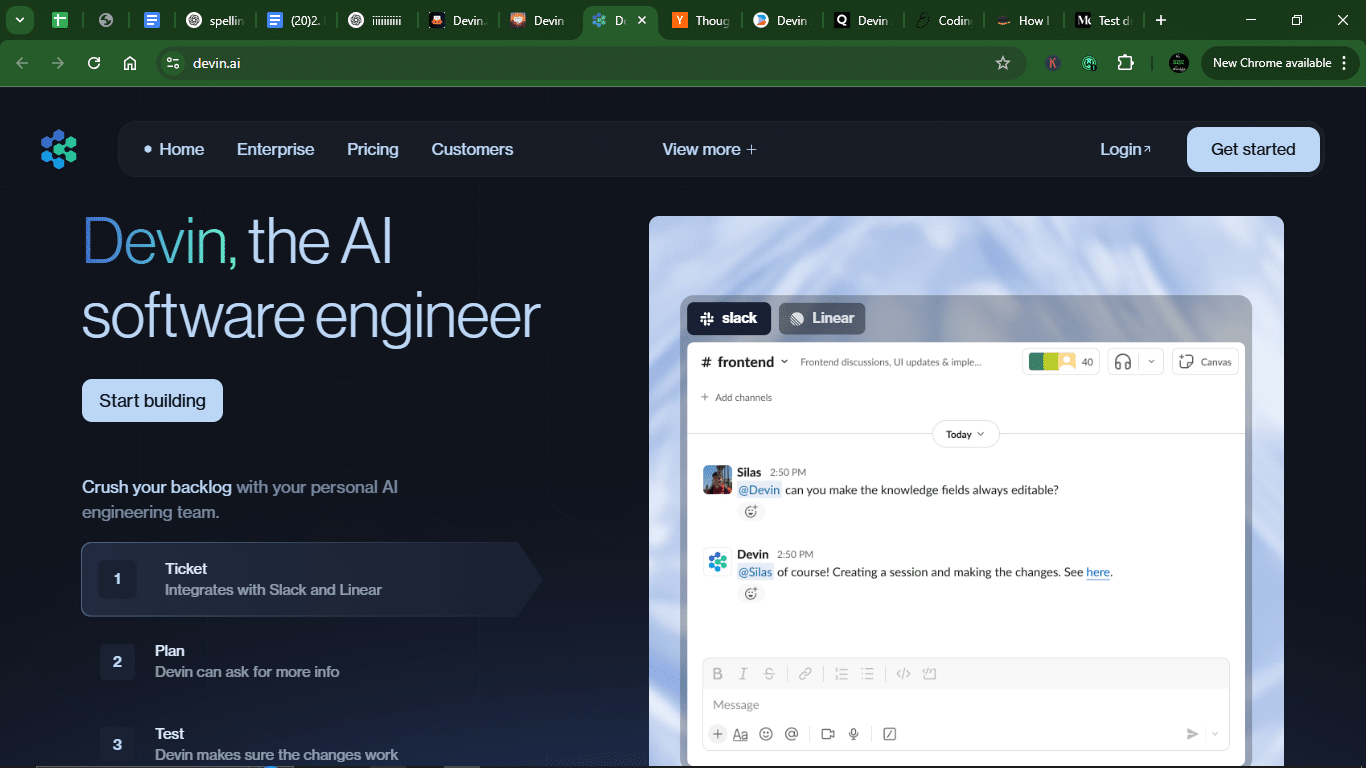
Task: Click Add channels in the Slack panel
Action: pyautogui.click(x=736, y=398)
